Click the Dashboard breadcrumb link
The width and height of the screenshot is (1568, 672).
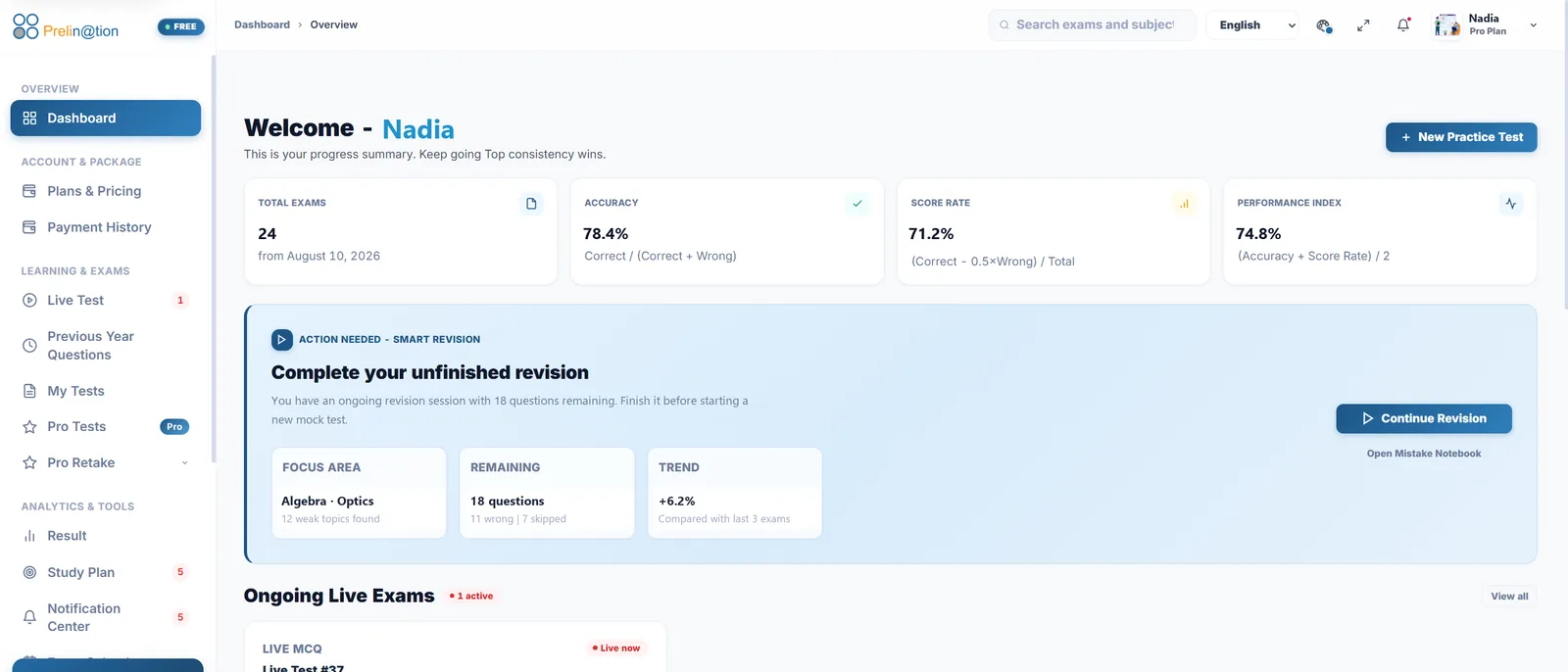tap(262, 25)
